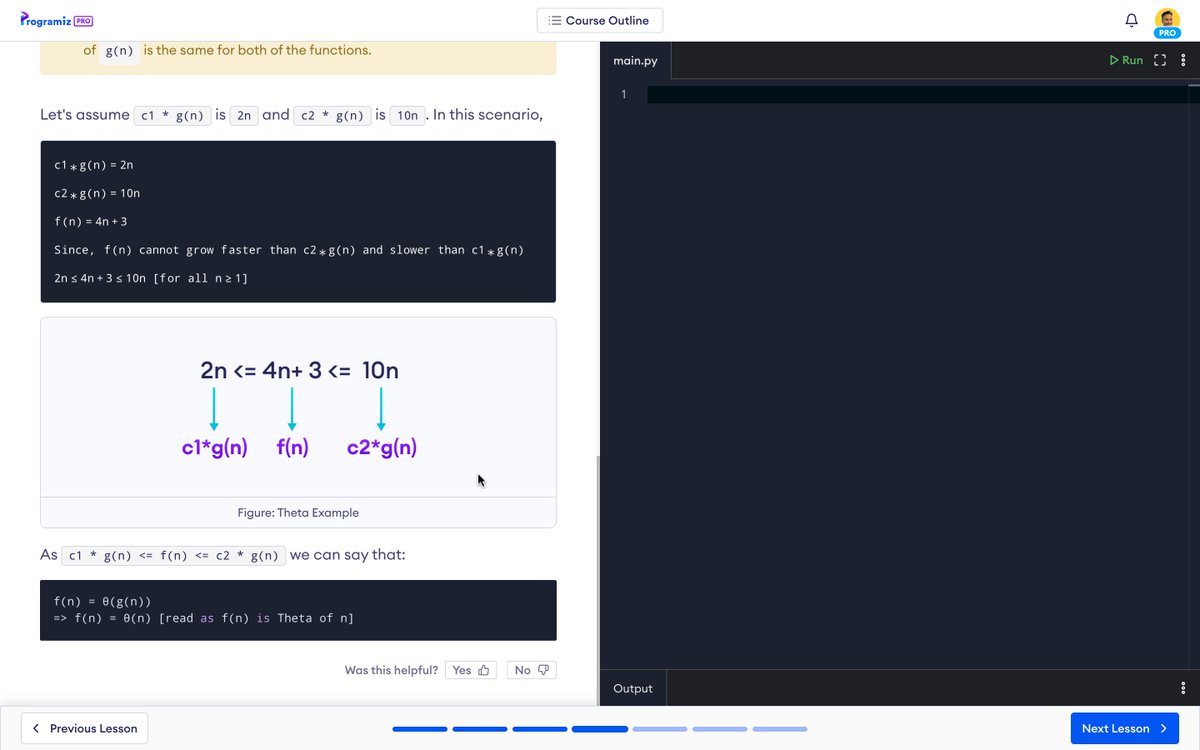Click the text '2n ≤ 4n + 3 ≤ 10n'
Image resolution: width=1200 pixels, height=750 pixels.
pos(101,277)
